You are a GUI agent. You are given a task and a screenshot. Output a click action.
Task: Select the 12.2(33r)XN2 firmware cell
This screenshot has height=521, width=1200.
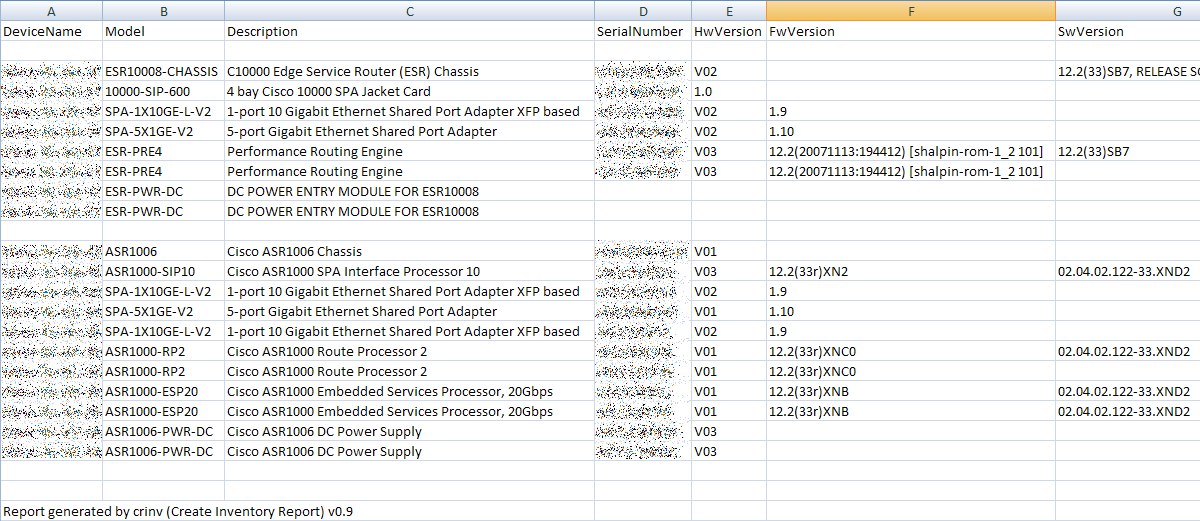tap(911, 271)
